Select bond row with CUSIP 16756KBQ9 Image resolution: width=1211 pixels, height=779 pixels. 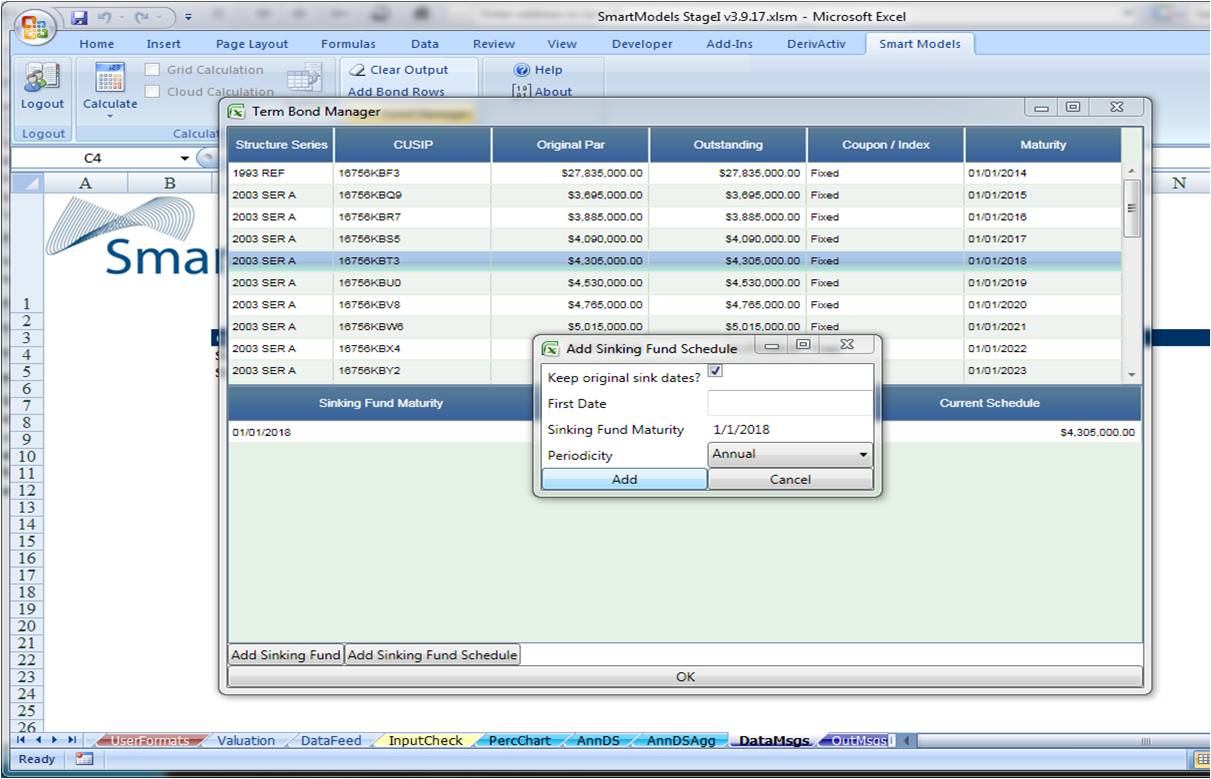pyautogui.click(x=675, y=195)
